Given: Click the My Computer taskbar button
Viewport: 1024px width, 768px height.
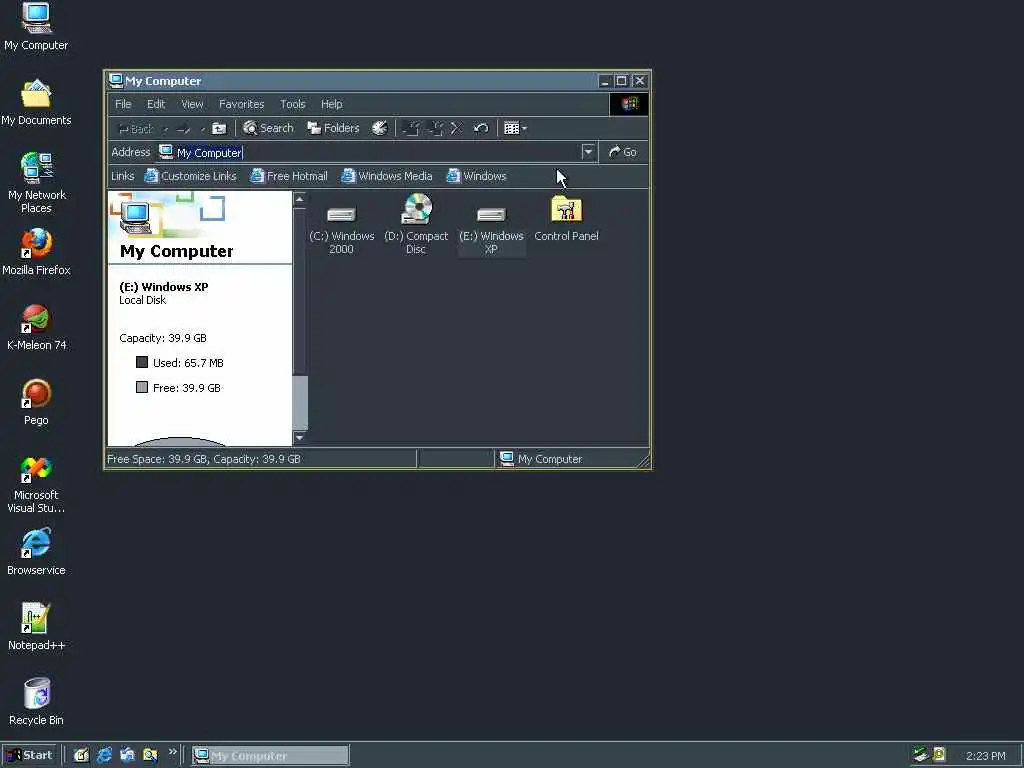Looking at the screenshot, I should pos(270,756).
